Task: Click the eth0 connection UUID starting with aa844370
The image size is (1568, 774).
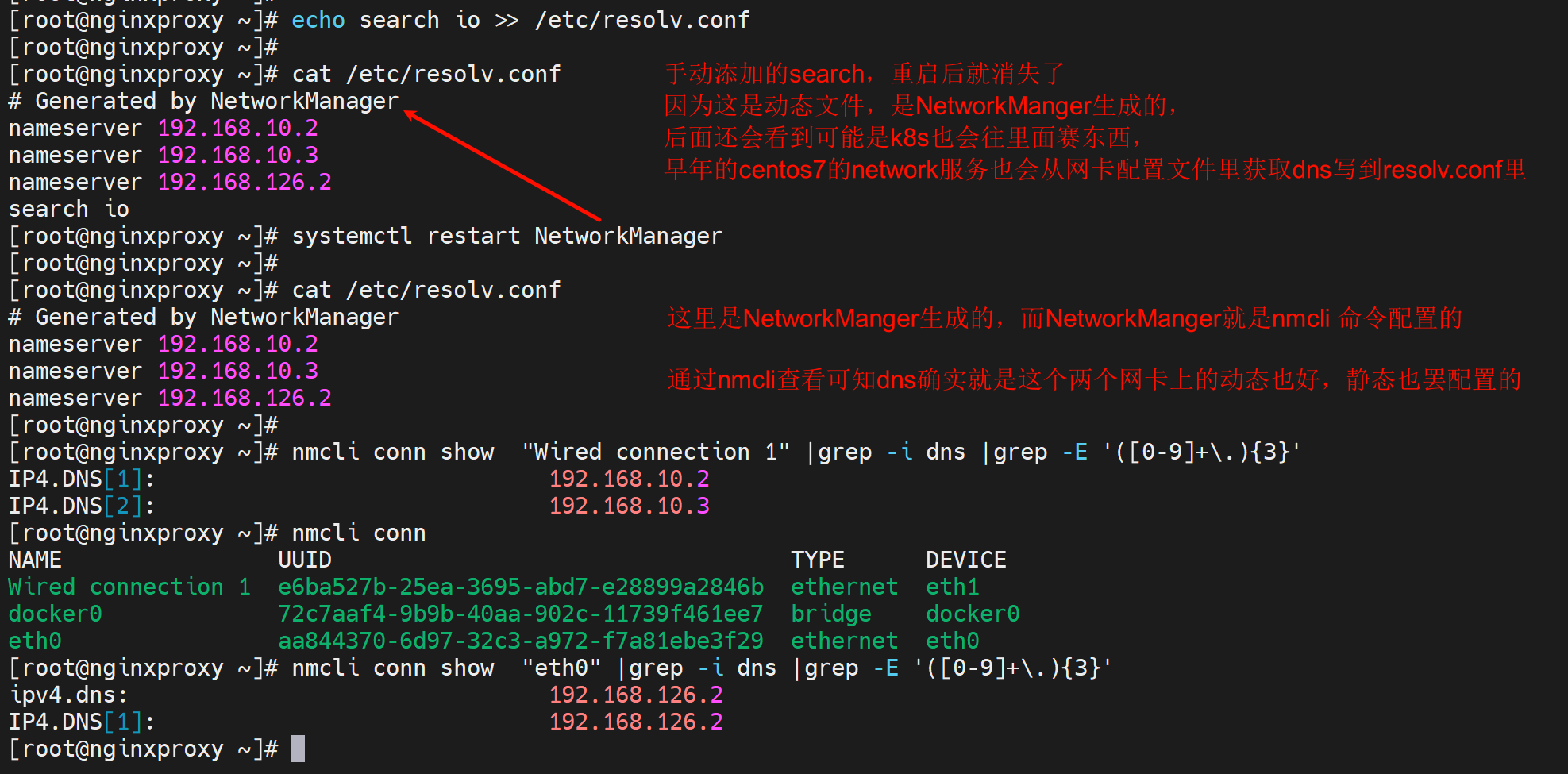Action: [x=520, y=641]
